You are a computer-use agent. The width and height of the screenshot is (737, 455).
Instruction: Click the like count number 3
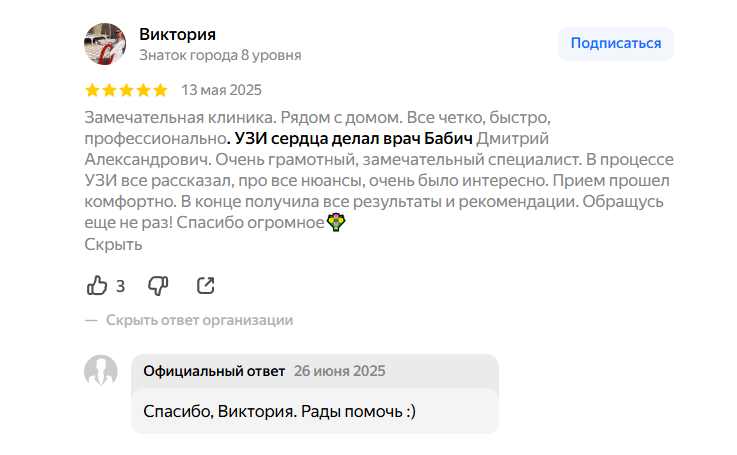[120, 286]
